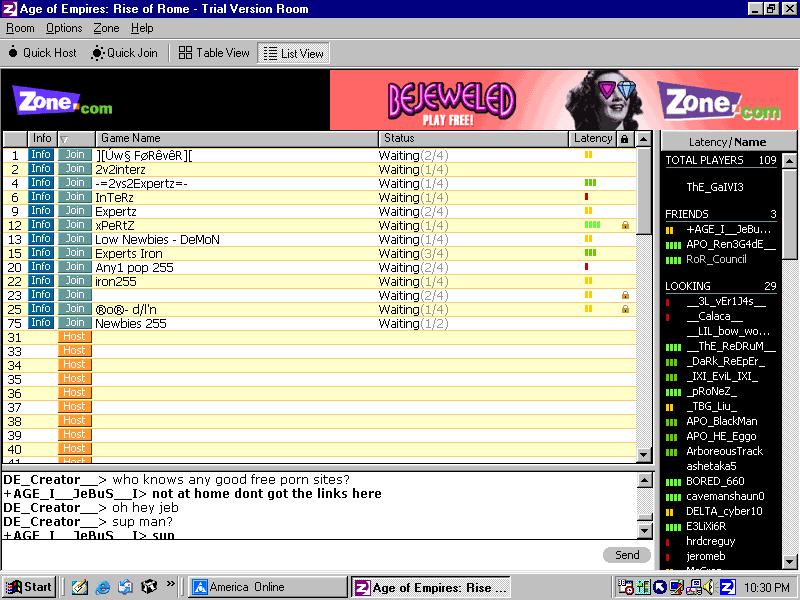
Task: Switch to List View
Action: click(x=294, y=53)
